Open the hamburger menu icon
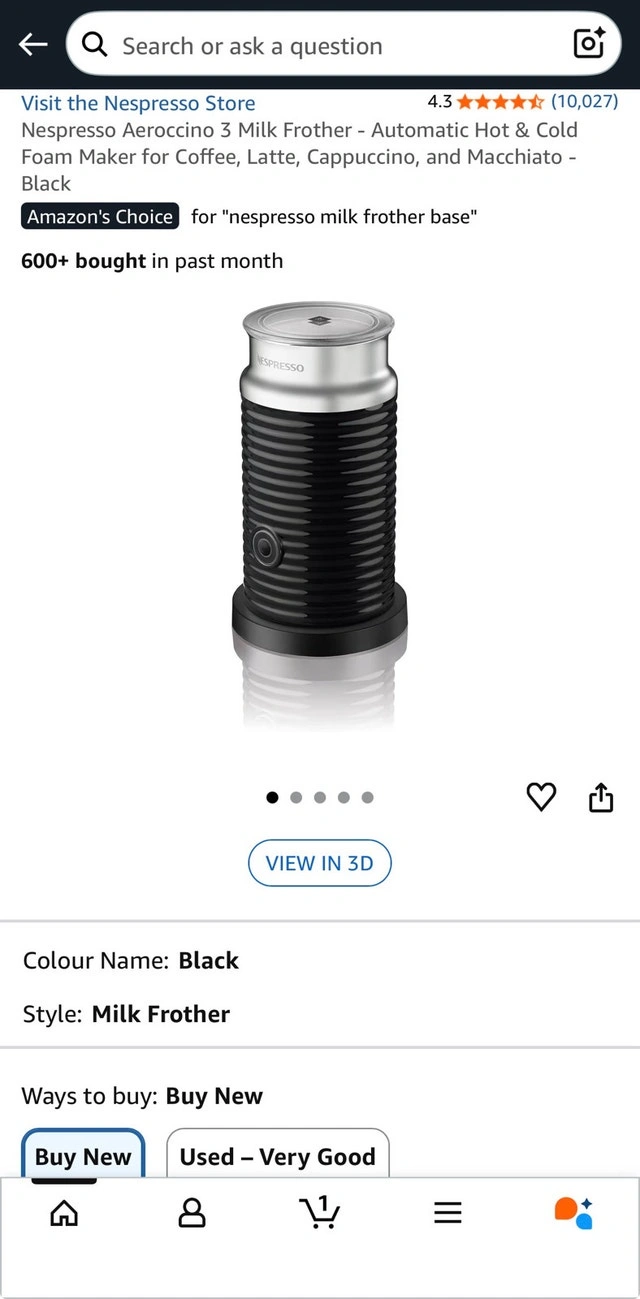 click(448, 1213)
